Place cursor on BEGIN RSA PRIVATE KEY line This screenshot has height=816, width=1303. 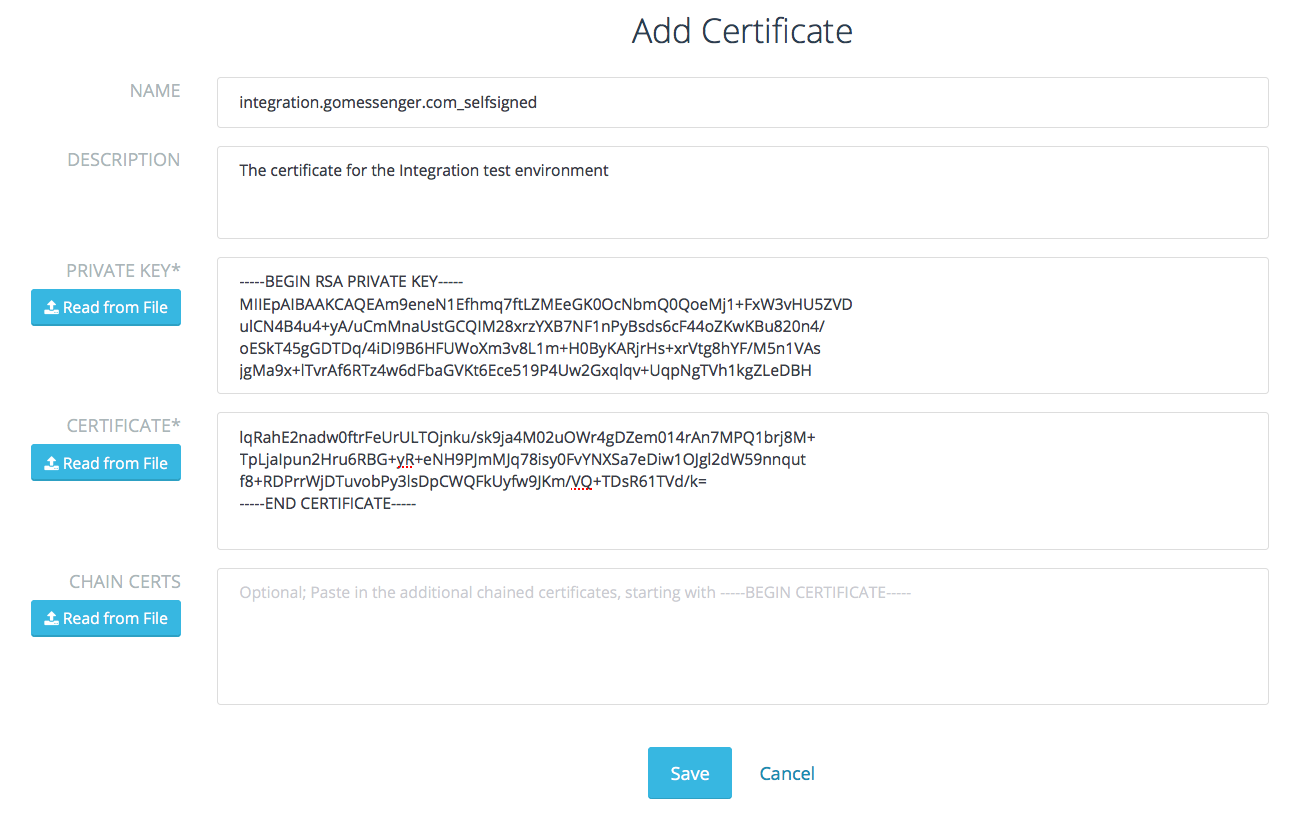pos(351,282)
